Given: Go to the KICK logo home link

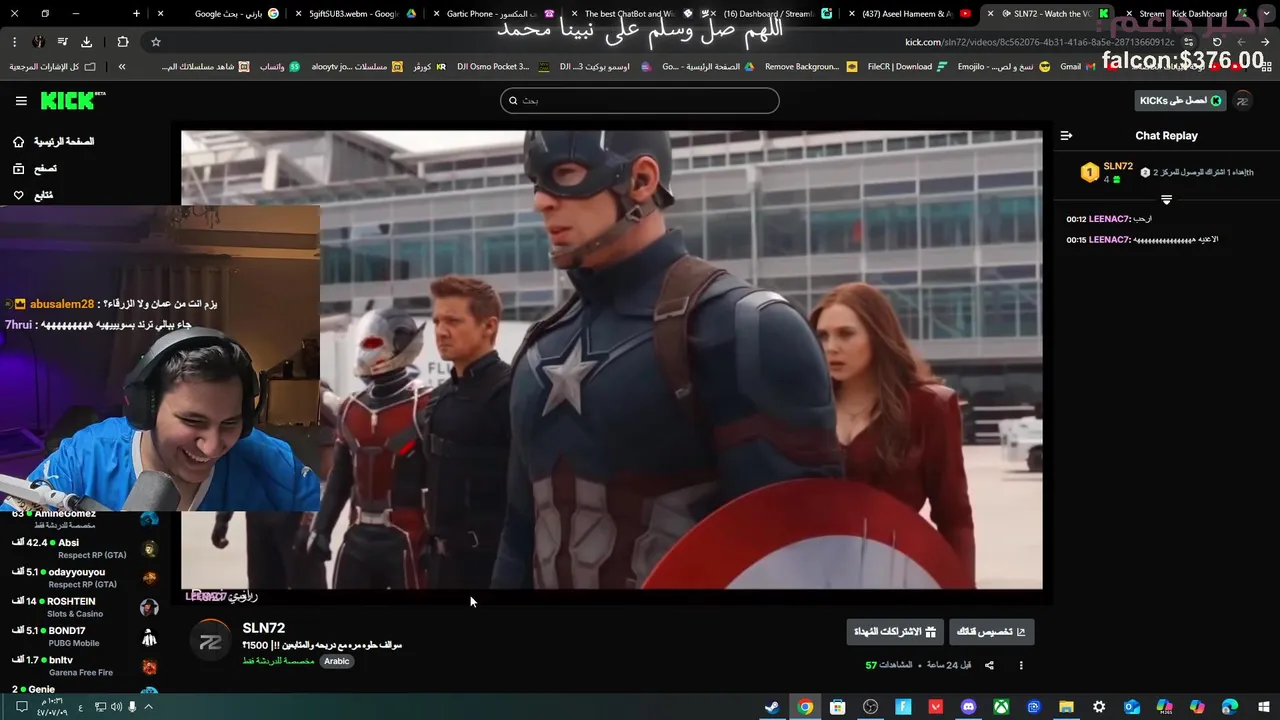Looking at the screenshot, I should [73, 101].
